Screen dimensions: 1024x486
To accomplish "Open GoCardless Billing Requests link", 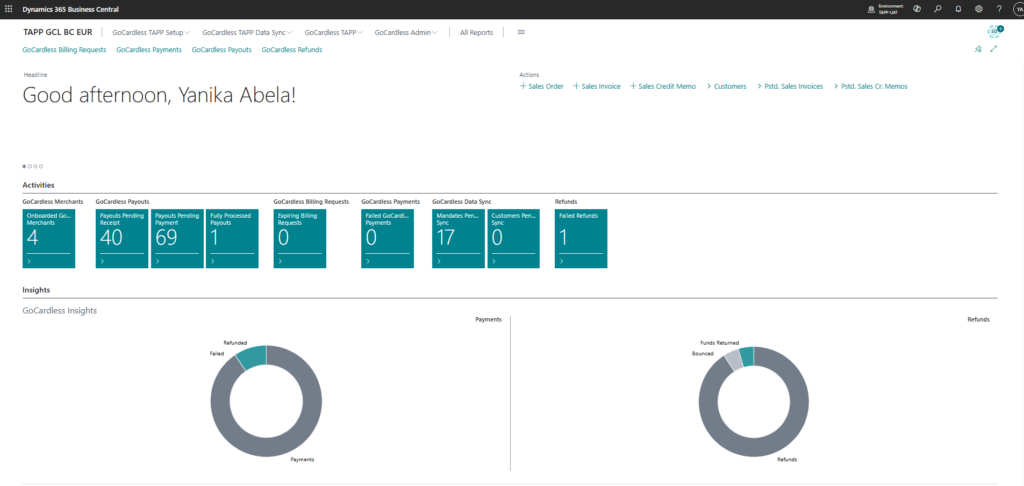I will [64, 50].
